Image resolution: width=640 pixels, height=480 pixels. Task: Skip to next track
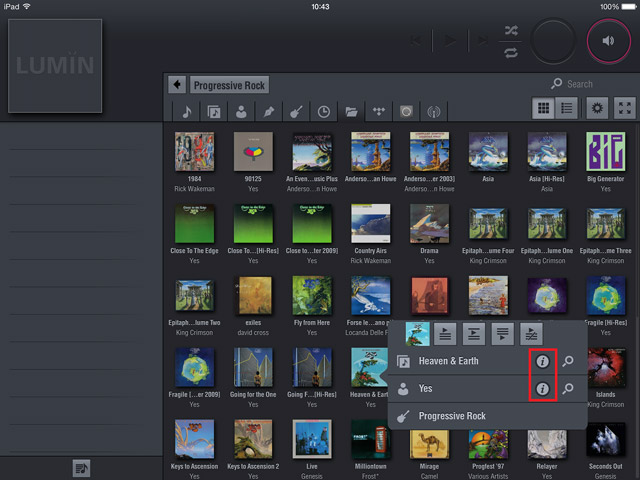coord(483,40)
